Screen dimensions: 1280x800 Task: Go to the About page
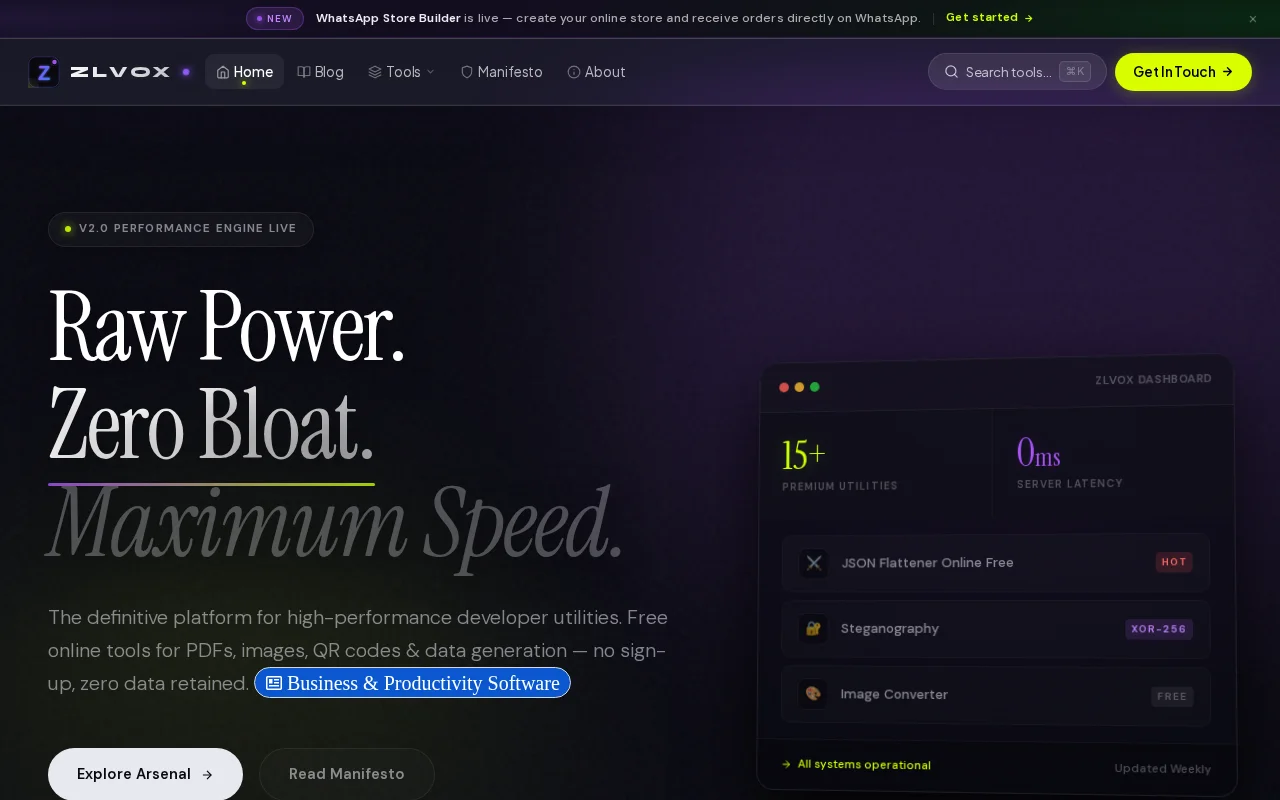pyautogui.click(x=596, y=72)
